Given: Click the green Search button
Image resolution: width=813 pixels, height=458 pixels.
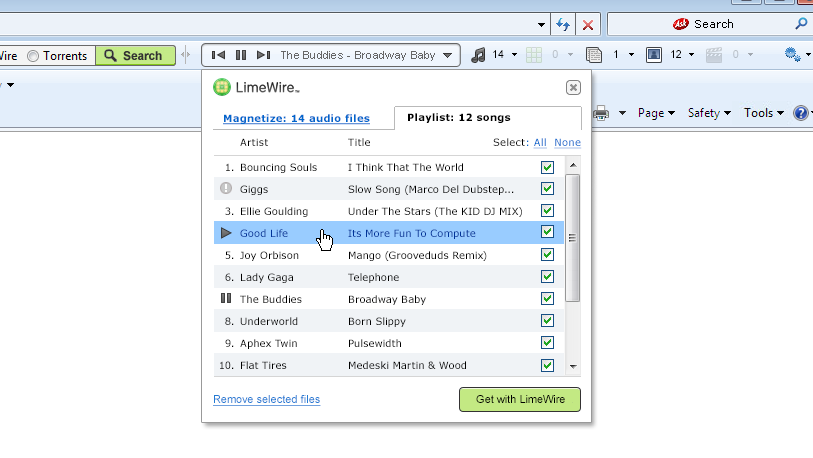Looking at the screenshot, I should pyautogui.click(x=135, y=55).
